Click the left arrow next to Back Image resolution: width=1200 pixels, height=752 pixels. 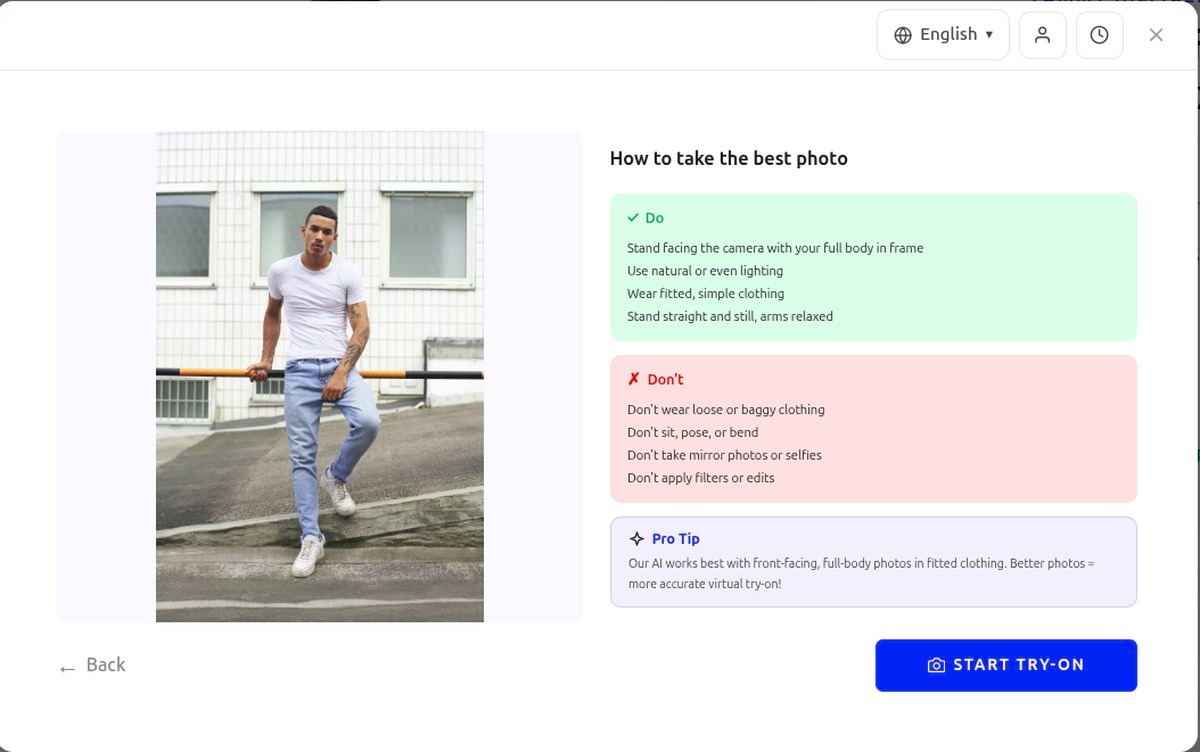(x=66, y=665)
